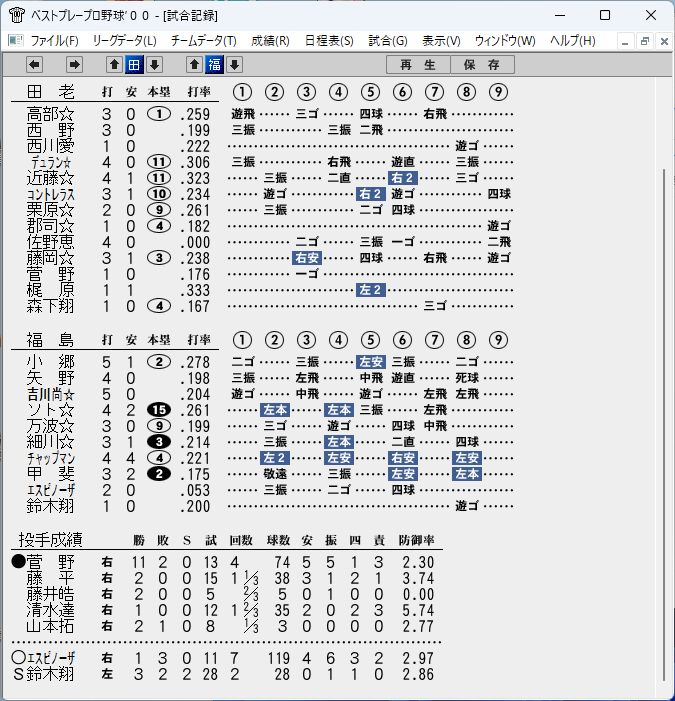Click the 保存 save button

tap(482, 65)
